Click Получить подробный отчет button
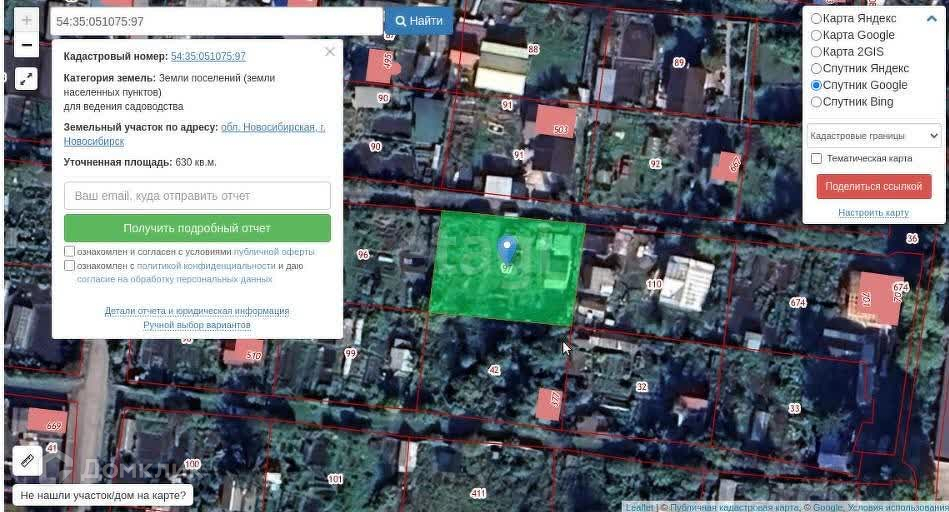Image resolution: width=949 pixels, height=512 pixels. click(x=197, y=228)
